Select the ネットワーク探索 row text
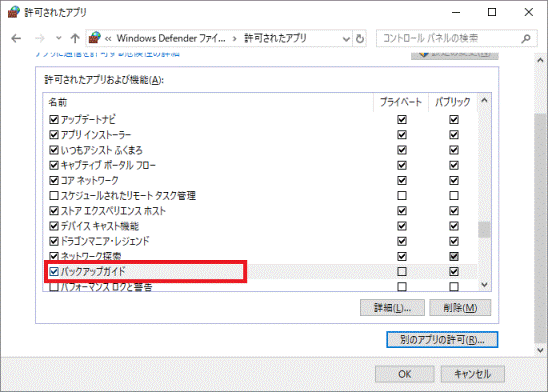Viewport: 548px width, 392px height. click(91, 256)
